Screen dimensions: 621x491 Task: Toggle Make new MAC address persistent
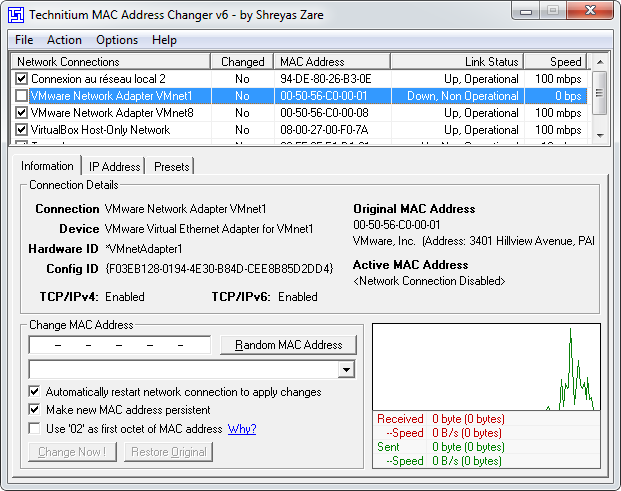click(x=35, y=410)
